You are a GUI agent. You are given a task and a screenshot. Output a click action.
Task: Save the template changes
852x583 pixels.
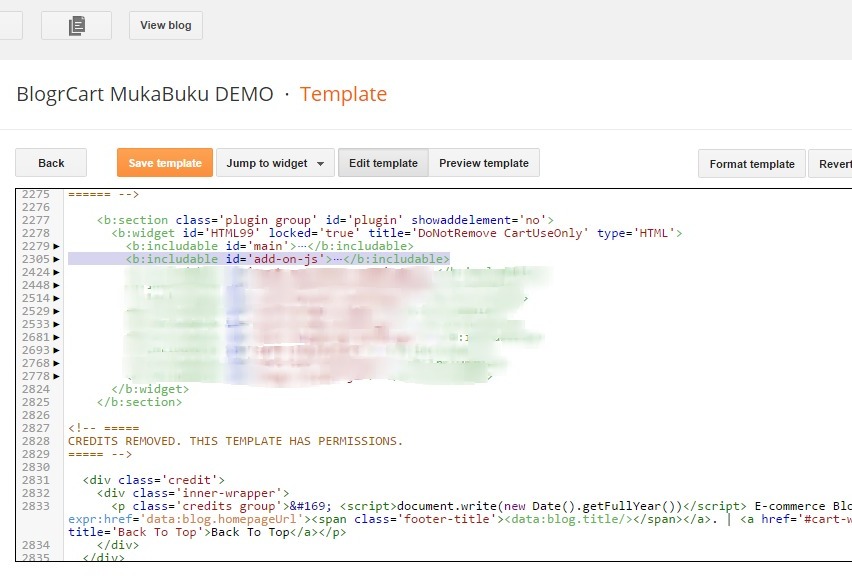(165, 163)
